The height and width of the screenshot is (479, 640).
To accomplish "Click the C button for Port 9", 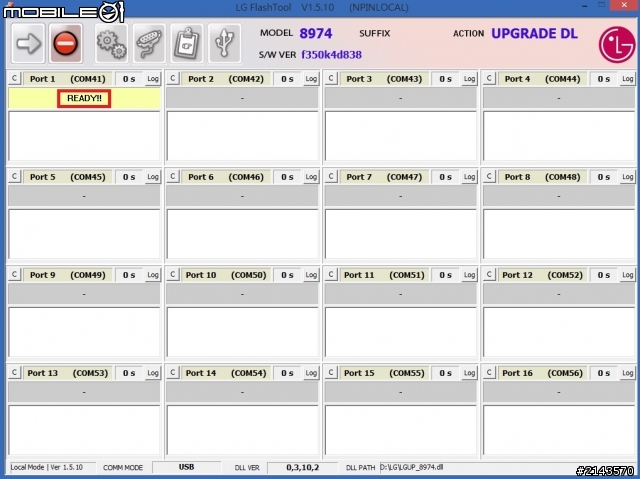I will click(x=14, y=274).
